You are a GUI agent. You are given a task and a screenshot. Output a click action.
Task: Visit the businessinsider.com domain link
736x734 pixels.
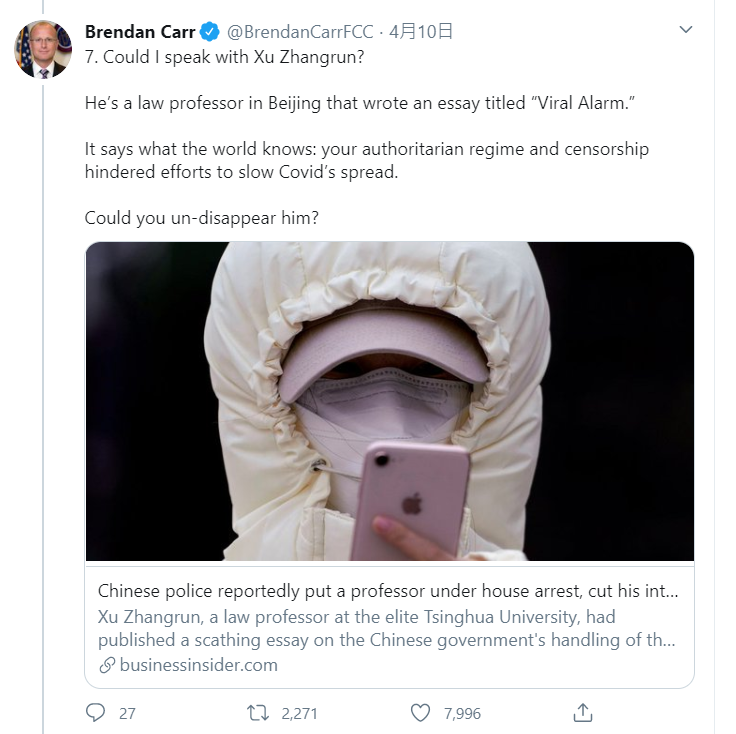[x=198, y=665]
